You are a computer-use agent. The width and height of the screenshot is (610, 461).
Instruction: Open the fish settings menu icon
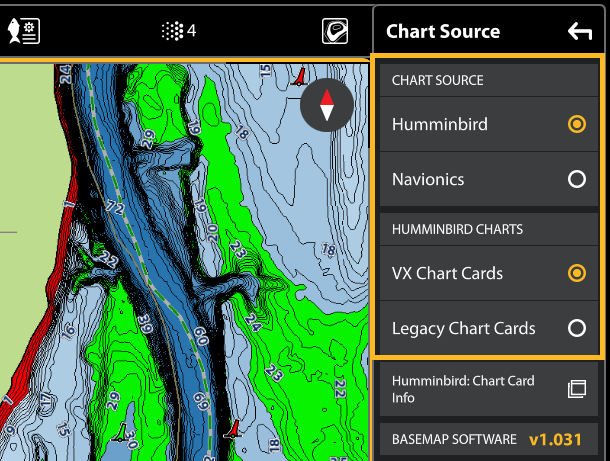tap(24, 31)
